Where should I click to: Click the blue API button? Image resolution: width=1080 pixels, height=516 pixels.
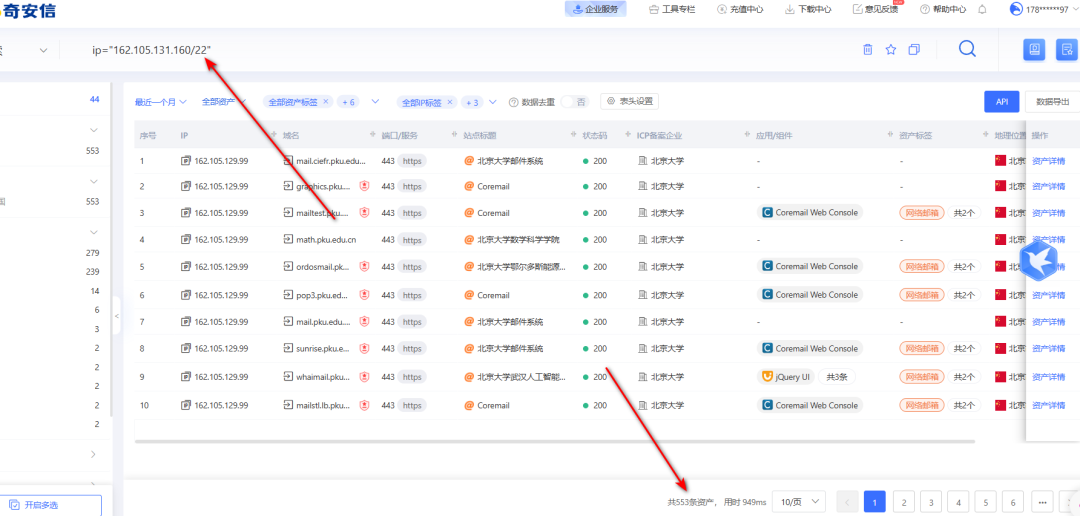(1001, 101)
